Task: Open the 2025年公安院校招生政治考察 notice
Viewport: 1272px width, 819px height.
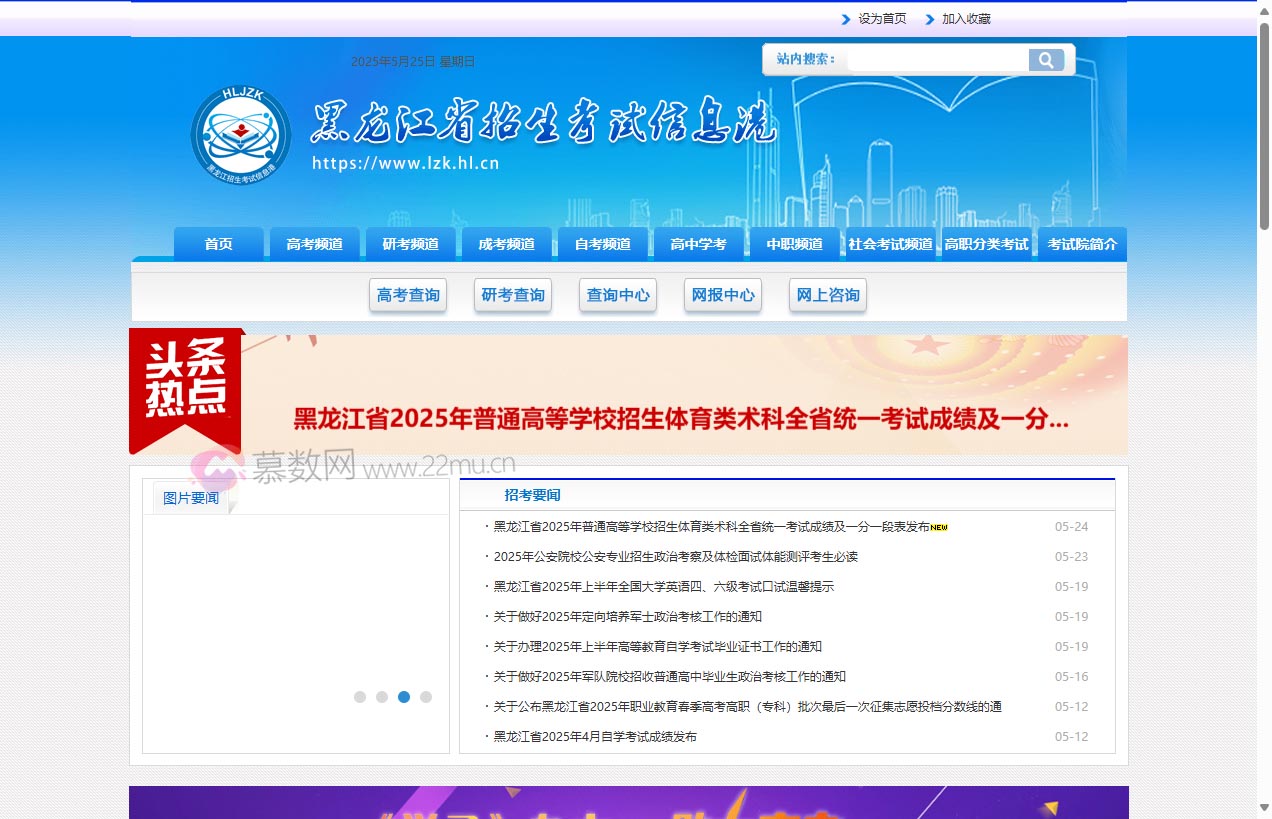Action: coord(677,556)
